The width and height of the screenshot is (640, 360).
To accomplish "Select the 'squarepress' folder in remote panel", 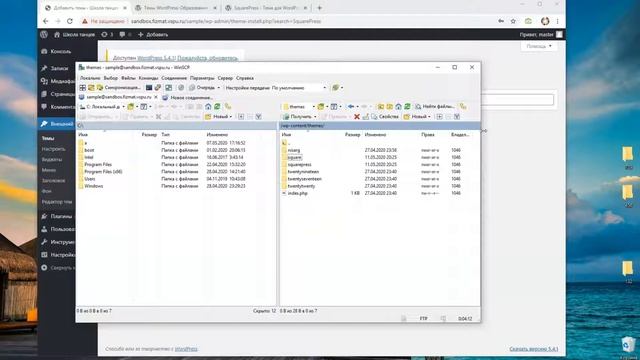I will (x=299, y=164).
